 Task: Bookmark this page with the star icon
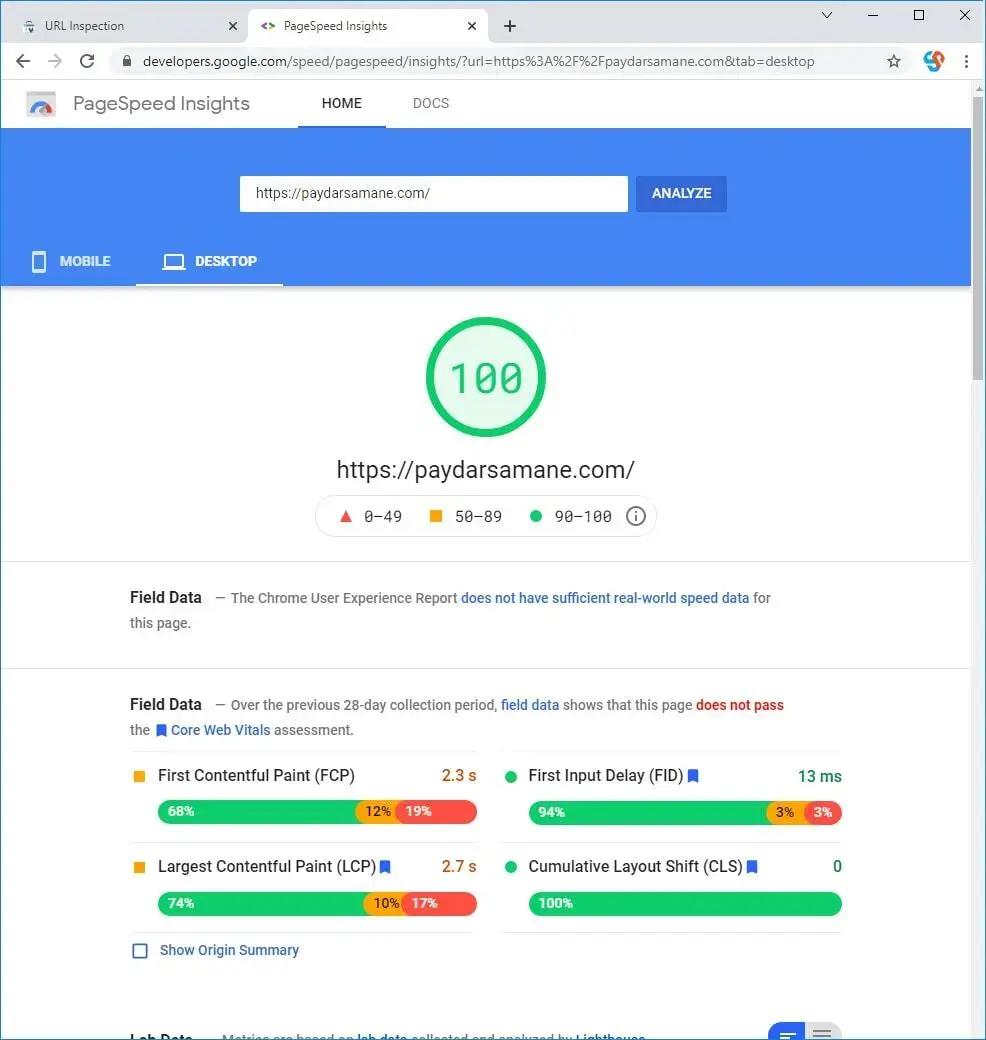pyautogui.click(x=894, y=61)
